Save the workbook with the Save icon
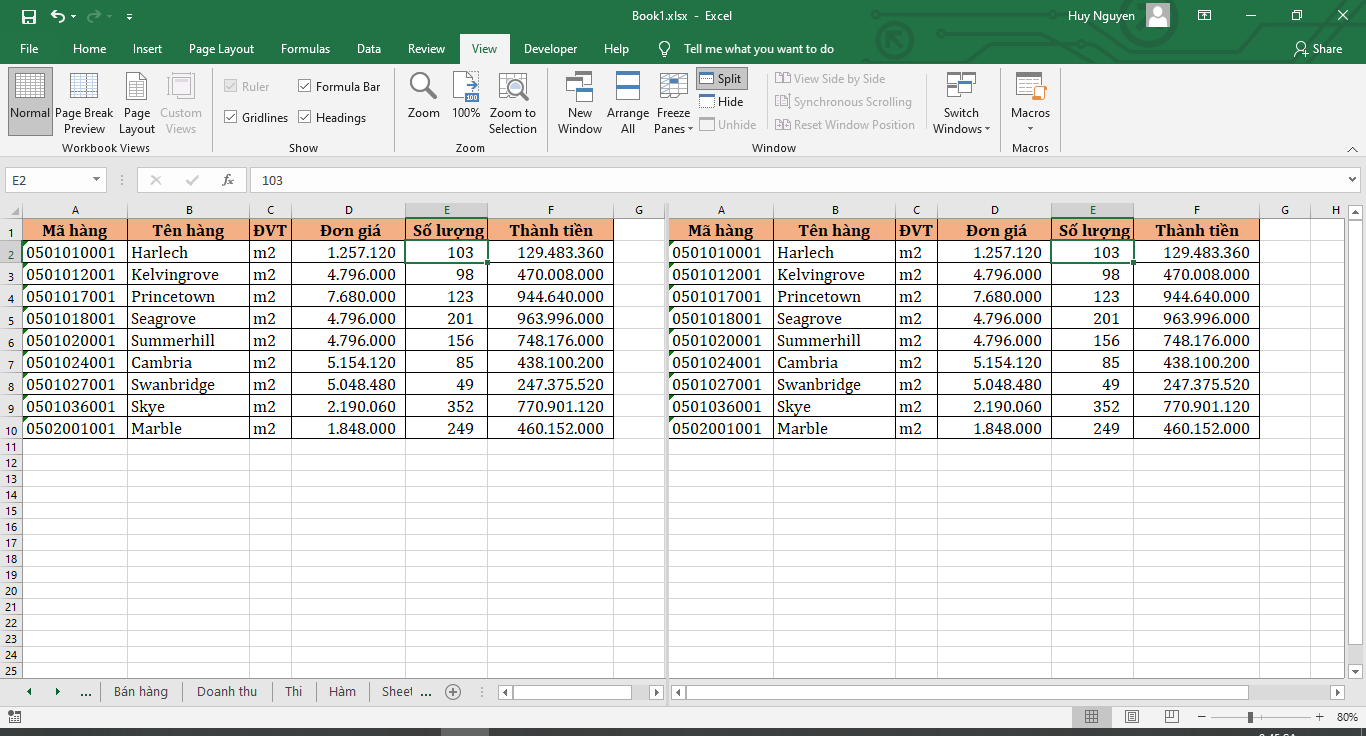1366x736 pixels. click(28, 16)
